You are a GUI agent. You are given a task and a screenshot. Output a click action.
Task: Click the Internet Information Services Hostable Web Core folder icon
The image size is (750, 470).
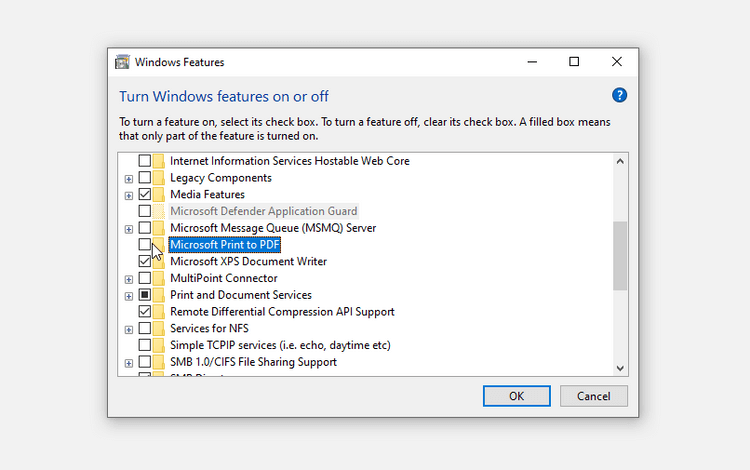tap(160, 161)
